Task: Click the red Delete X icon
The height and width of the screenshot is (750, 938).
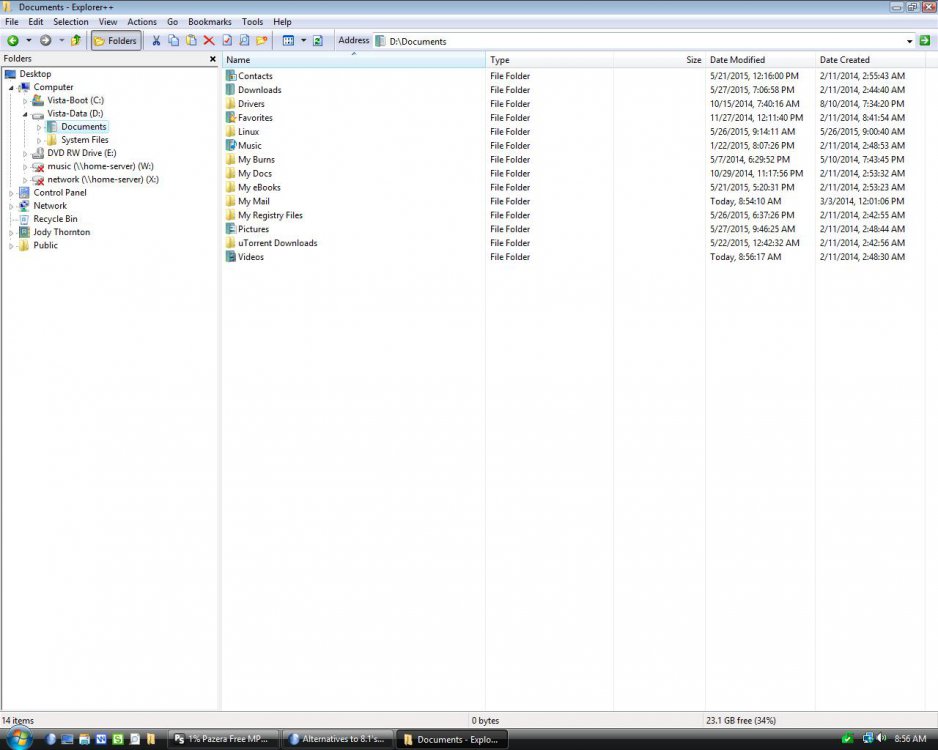Action: pos(209,41)
